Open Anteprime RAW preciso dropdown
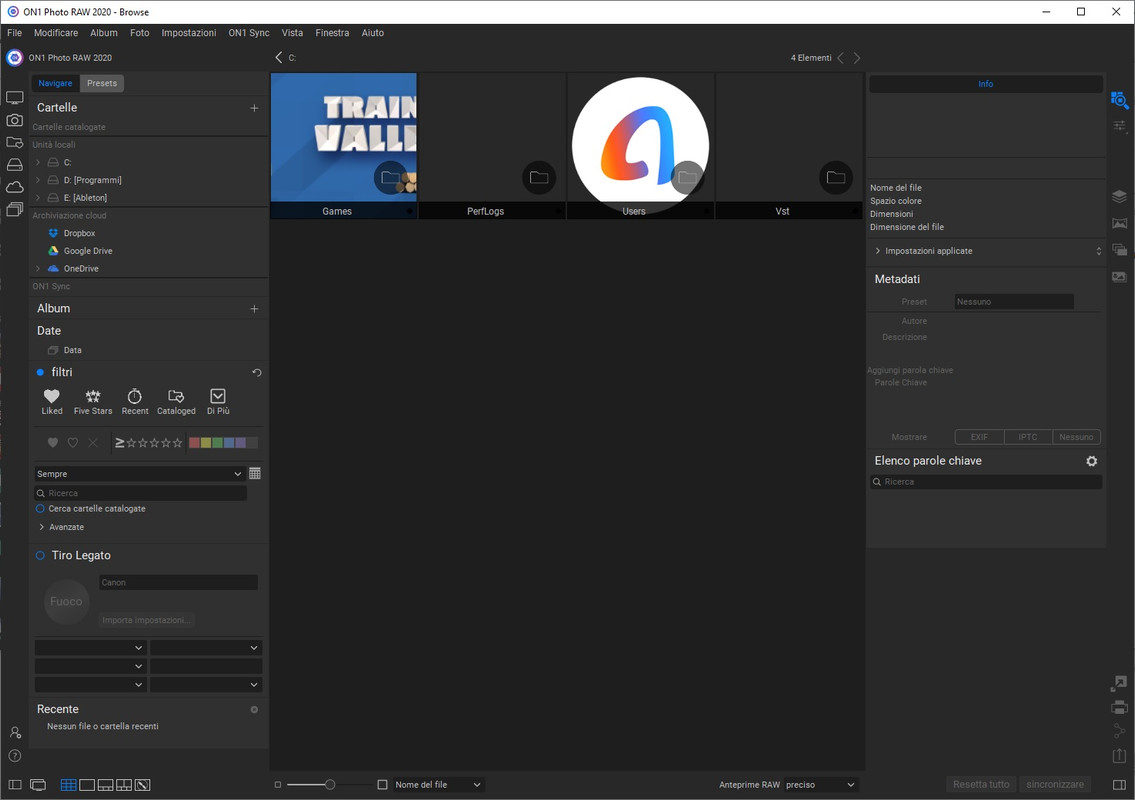This screenshot has height=800, width=1135. [820, 785]
